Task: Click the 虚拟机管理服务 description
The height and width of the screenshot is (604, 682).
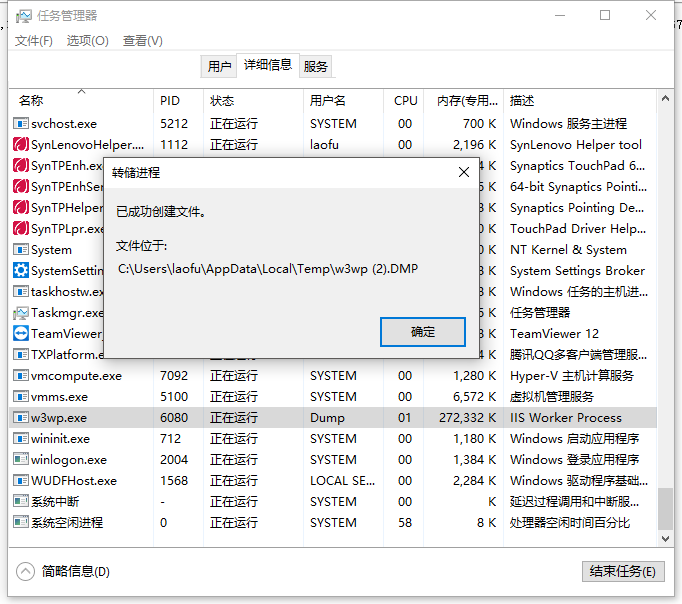Action: click(552, 397)
